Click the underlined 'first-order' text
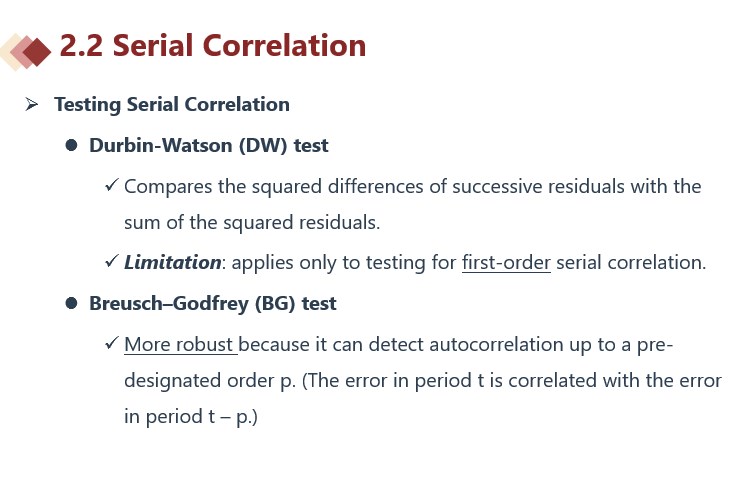This screenshot has width=756, height=501. click(506, 263)
